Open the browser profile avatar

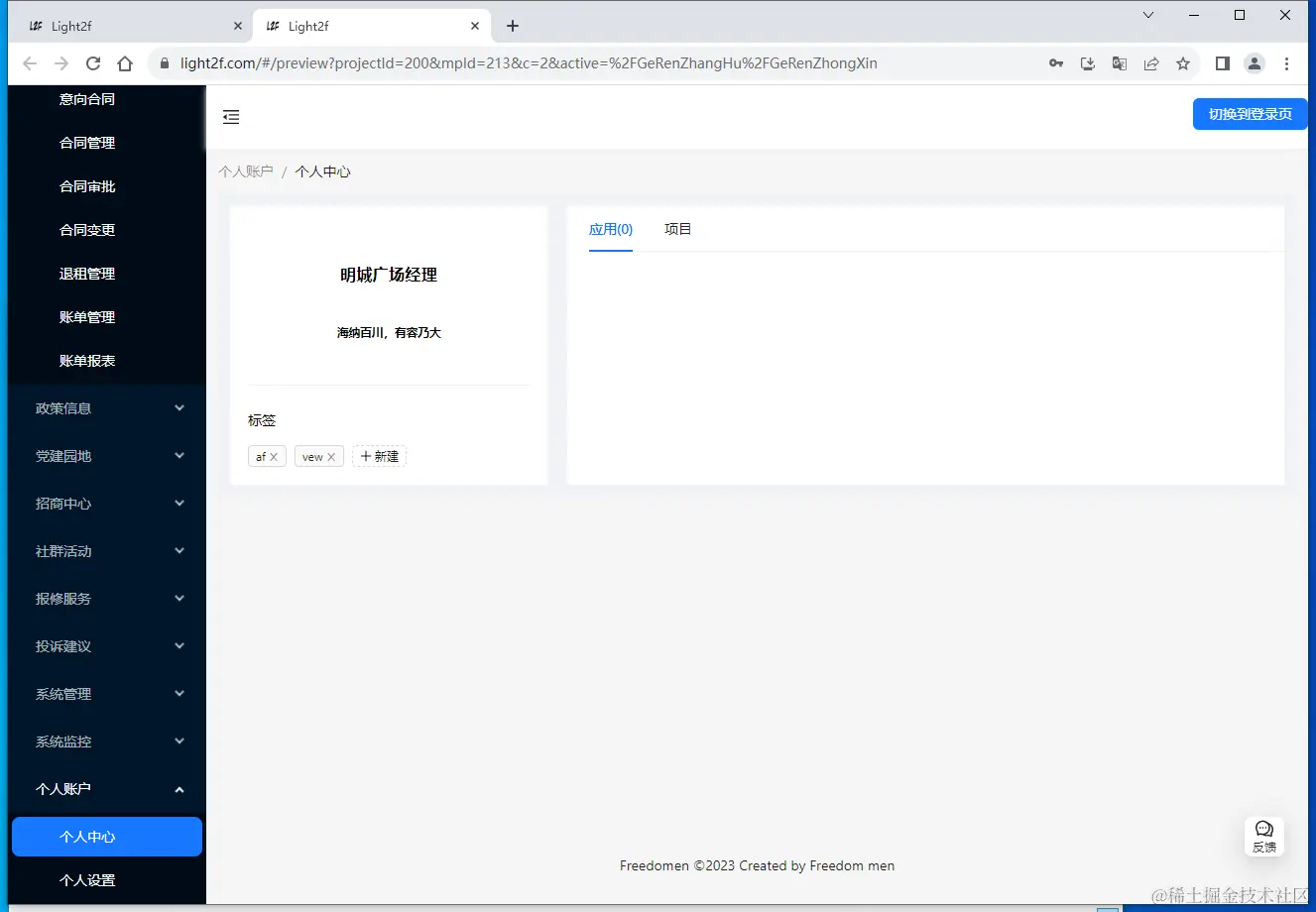(1255, 63)
